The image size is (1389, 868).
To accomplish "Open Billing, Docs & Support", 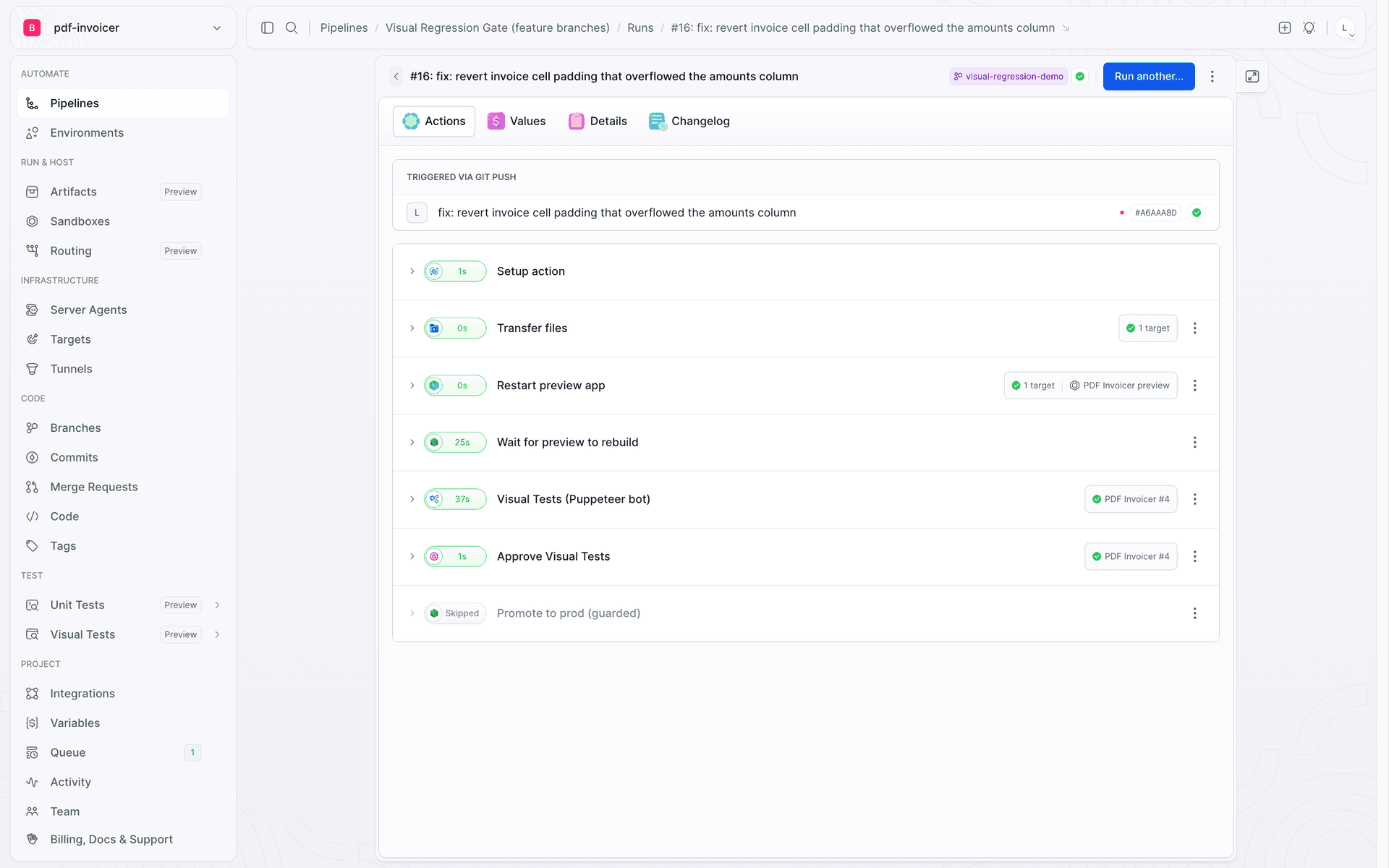I will point(123,839).
